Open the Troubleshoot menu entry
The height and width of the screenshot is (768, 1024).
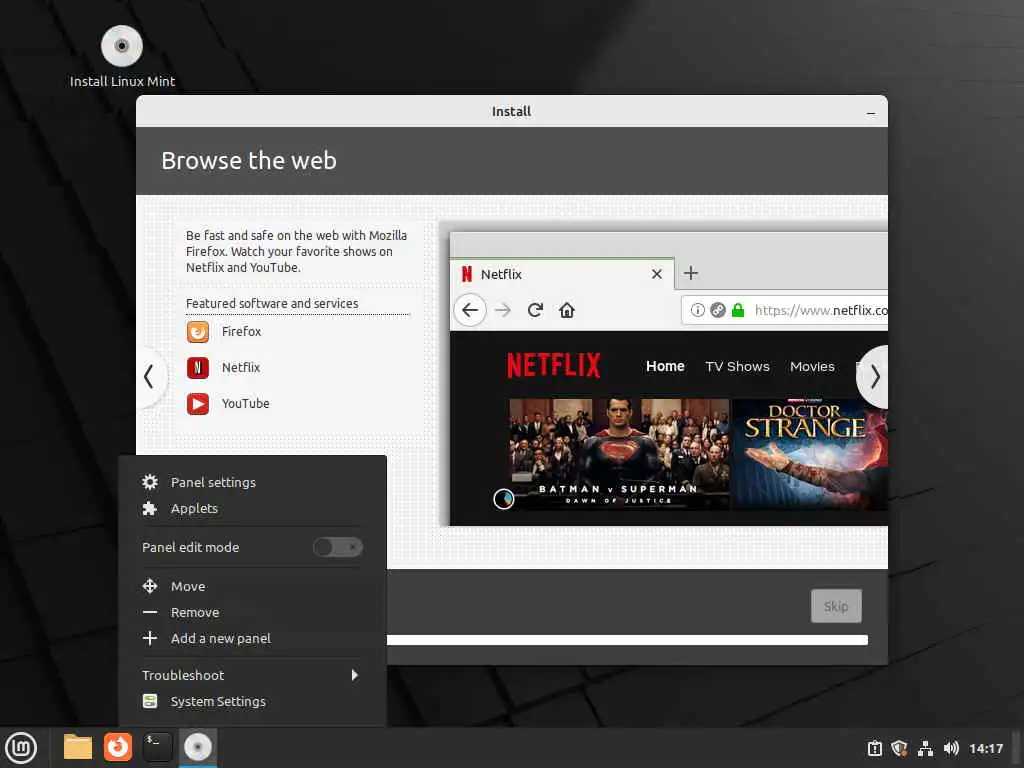tap(253, 675)
